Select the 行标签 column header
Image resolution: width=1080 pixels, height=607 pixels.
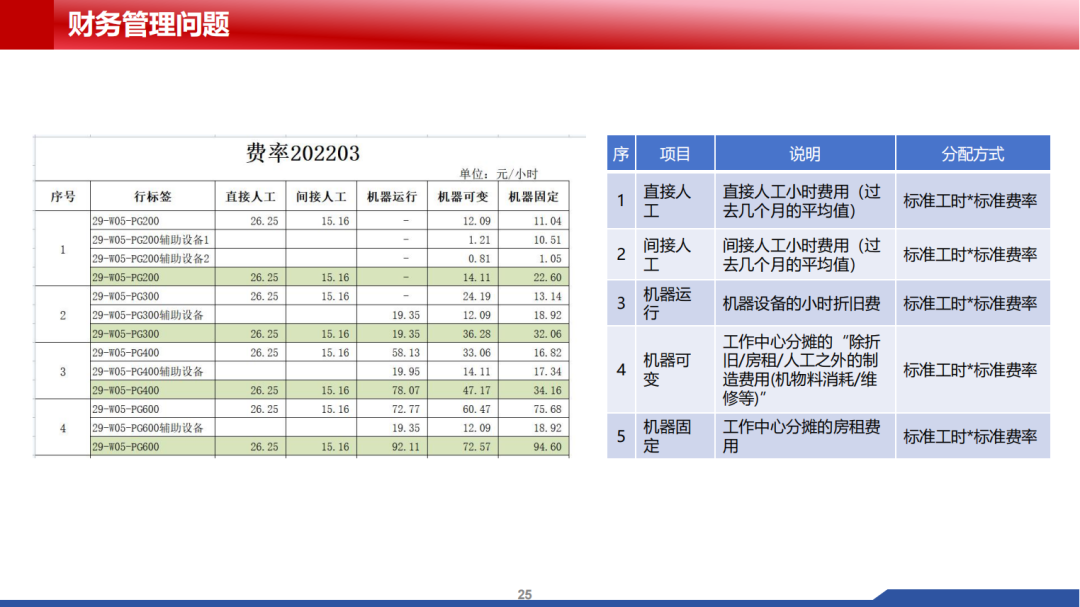tap(152, 197)
